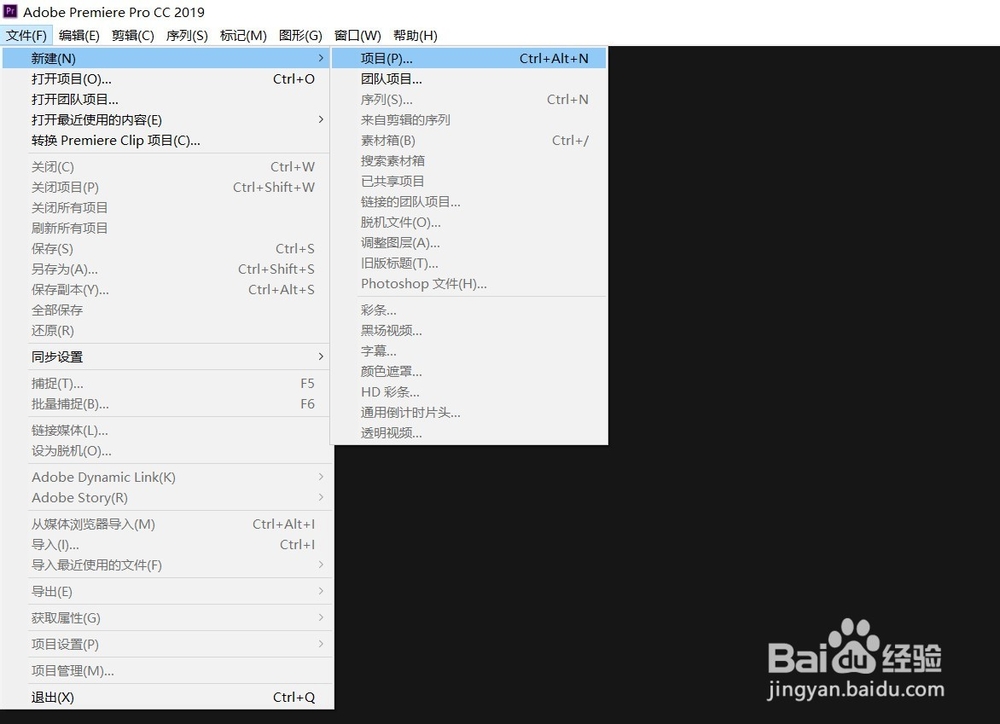
Task: Expand 打开最近使用的内容(E) submenu
Action: tap(166, 120)
